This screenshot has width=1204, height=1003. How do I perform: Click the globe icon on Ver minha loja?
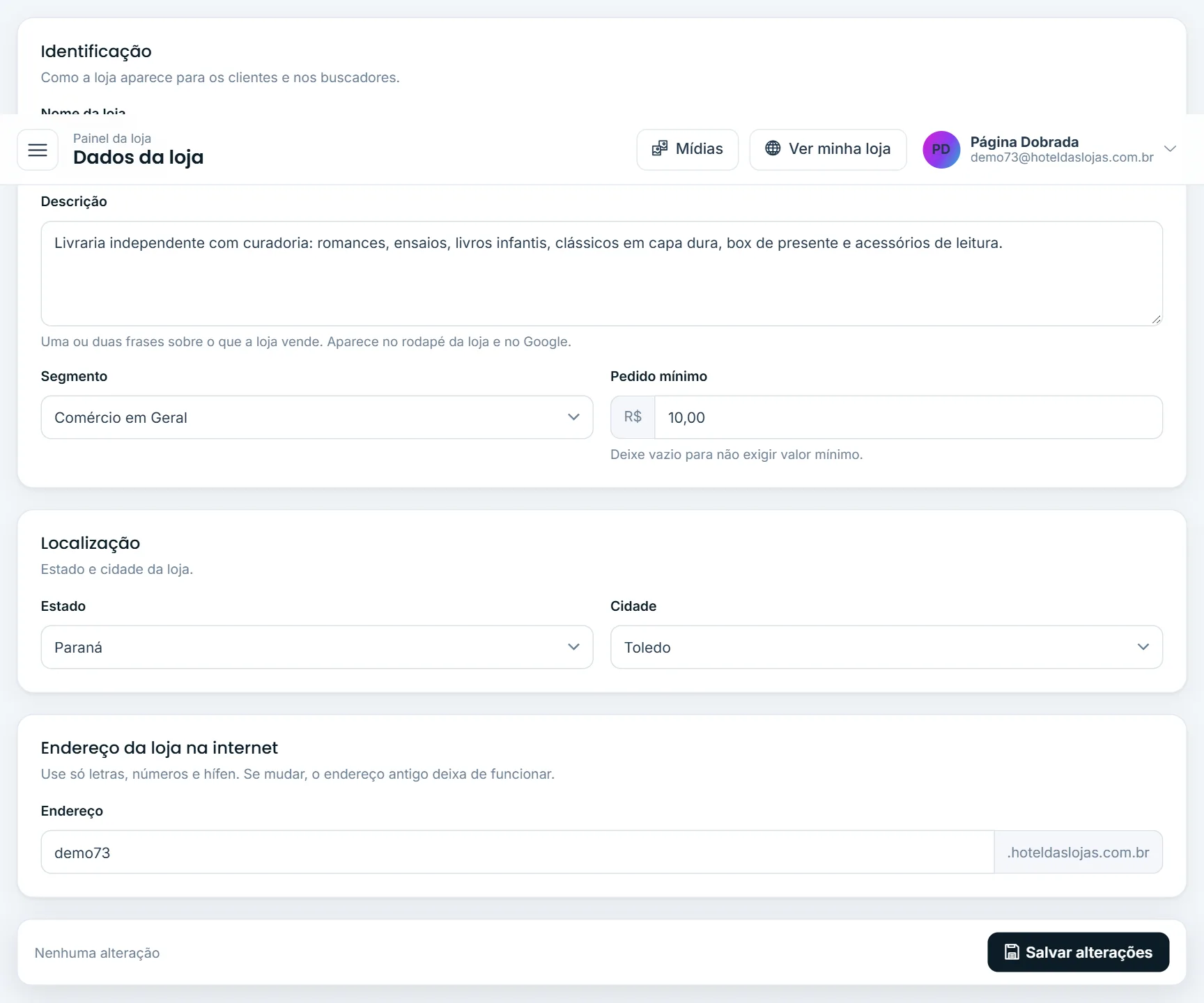(x=773, y=148)
